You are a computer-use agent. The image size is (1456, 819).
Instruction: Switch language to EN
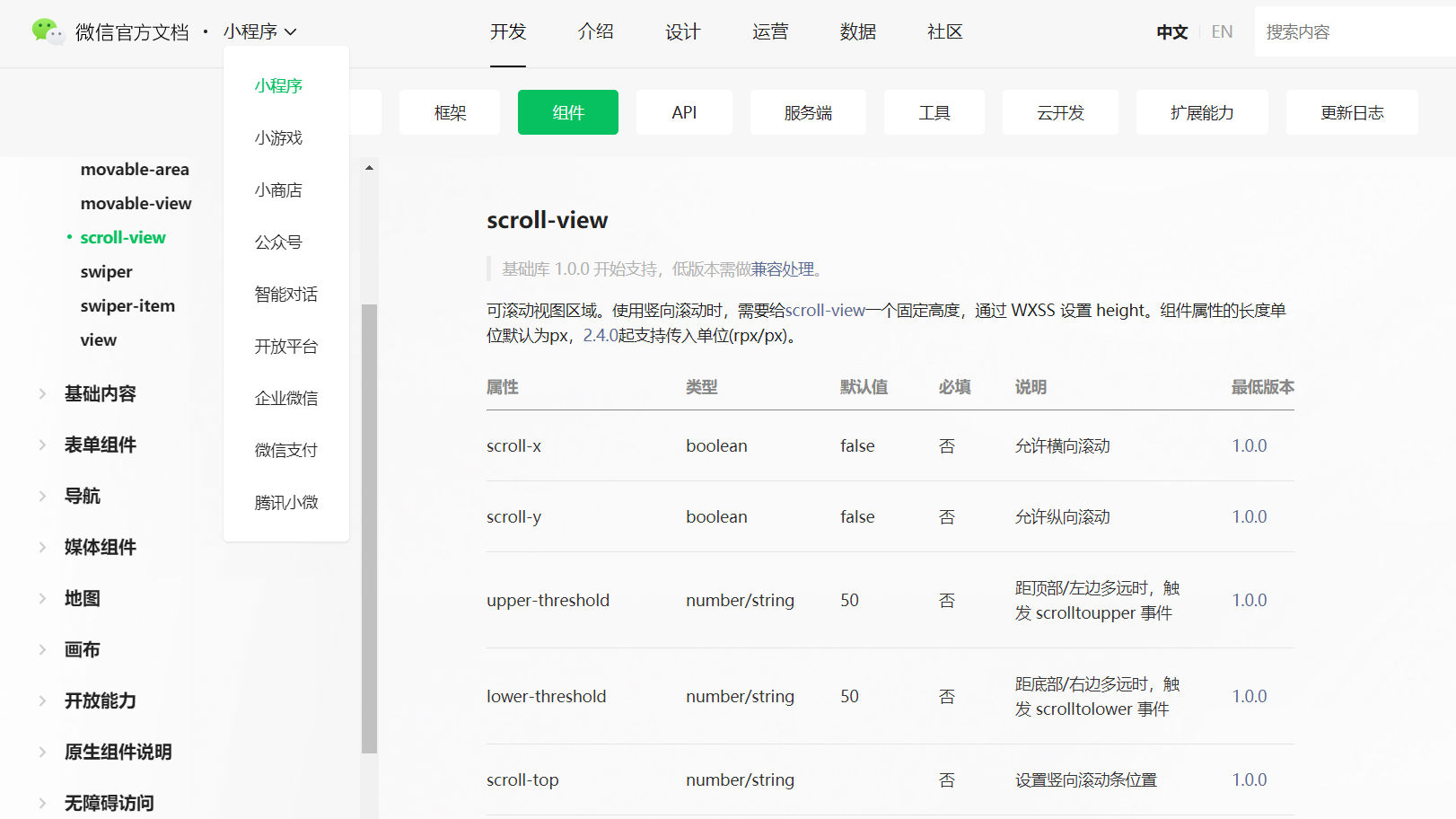point(1222,32)
